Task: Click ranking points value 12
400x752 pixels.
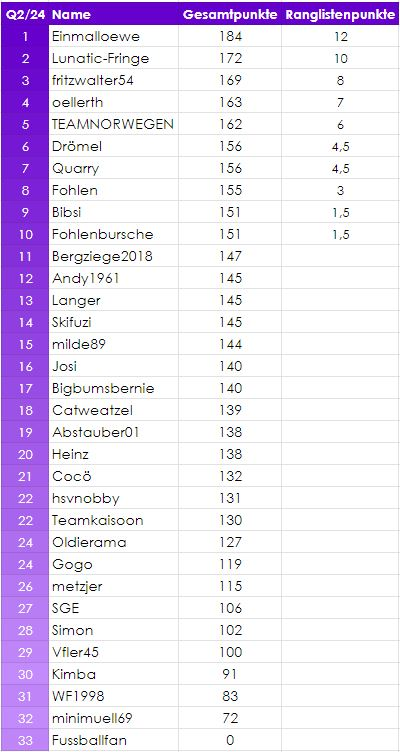Action: [x=341, y=36]
